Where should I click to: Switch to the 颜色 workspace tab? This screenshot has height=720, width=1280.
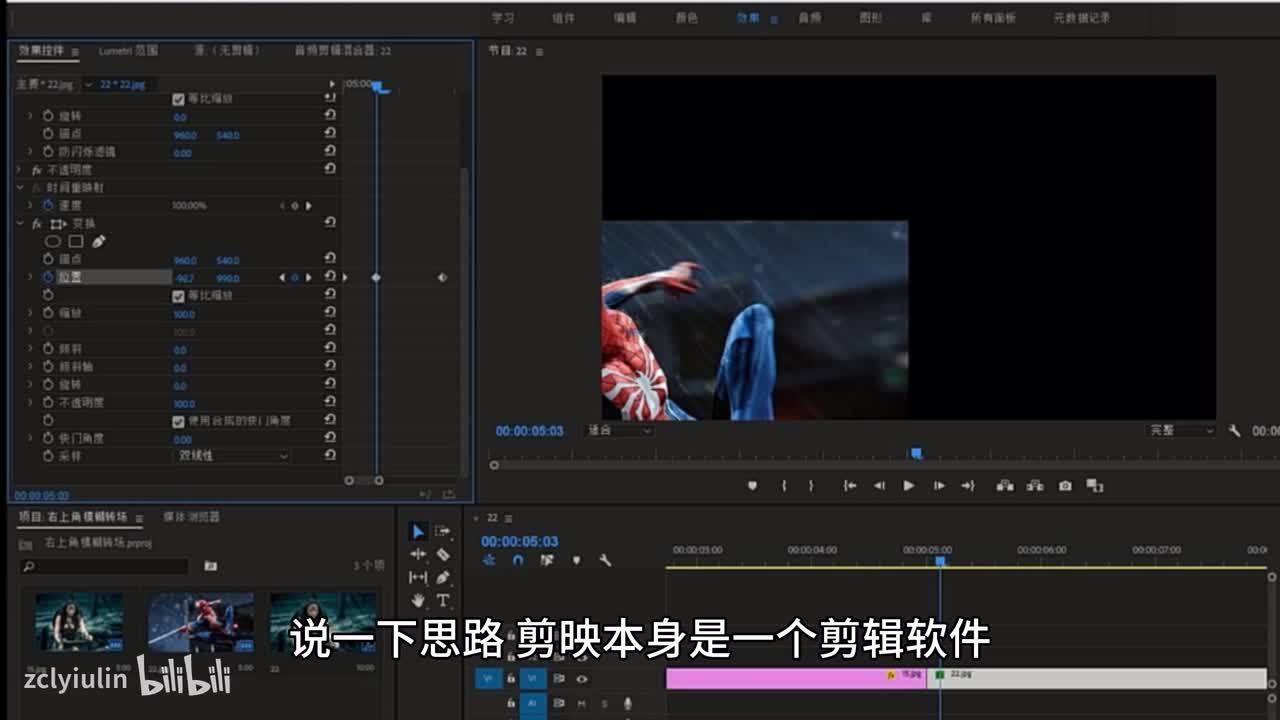pyautogui.click(x=686, y=18)
